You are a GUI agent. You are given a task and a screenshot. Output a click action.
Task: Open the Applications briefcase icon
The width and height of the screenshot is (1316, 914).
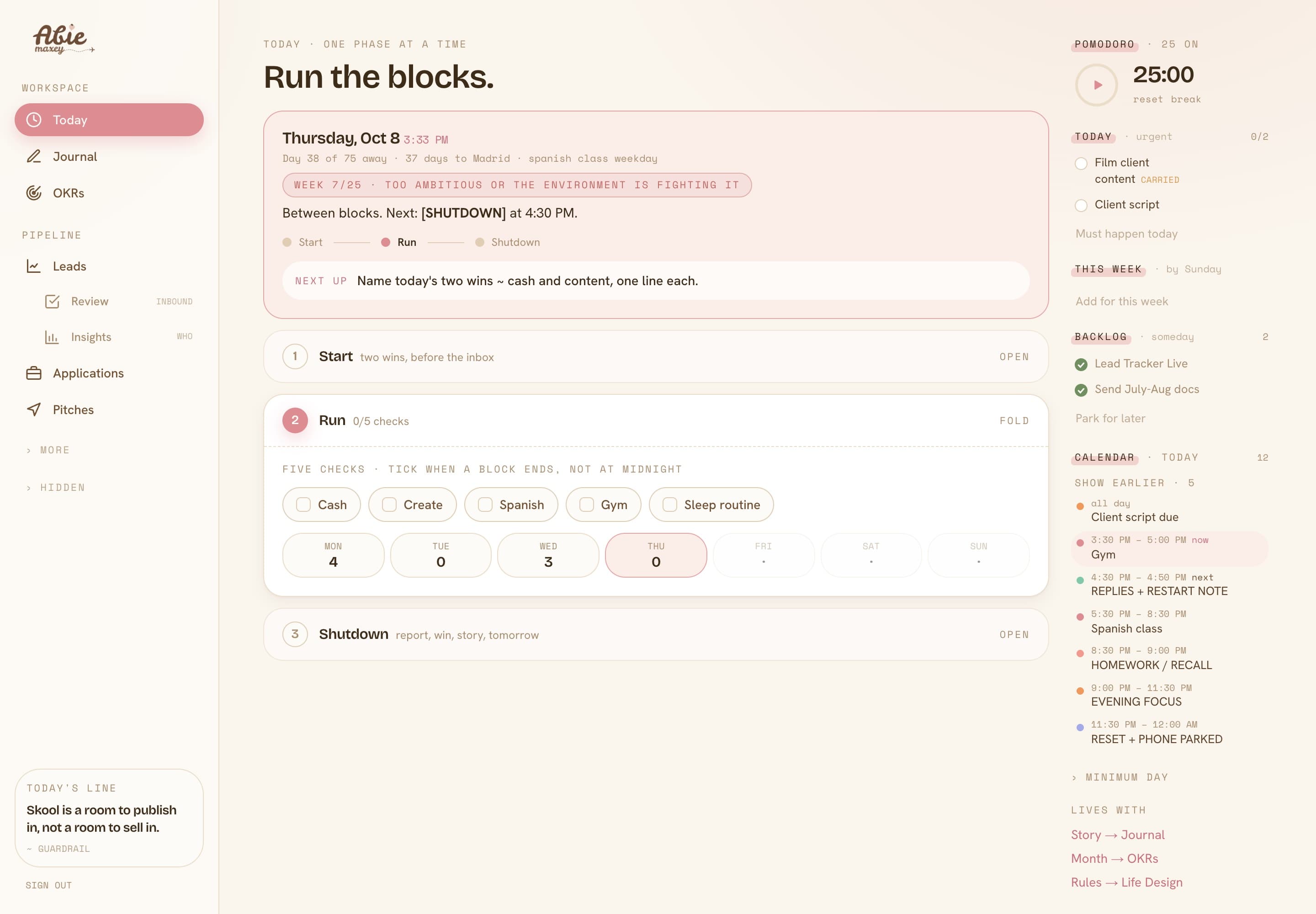(x=34, y=373)
